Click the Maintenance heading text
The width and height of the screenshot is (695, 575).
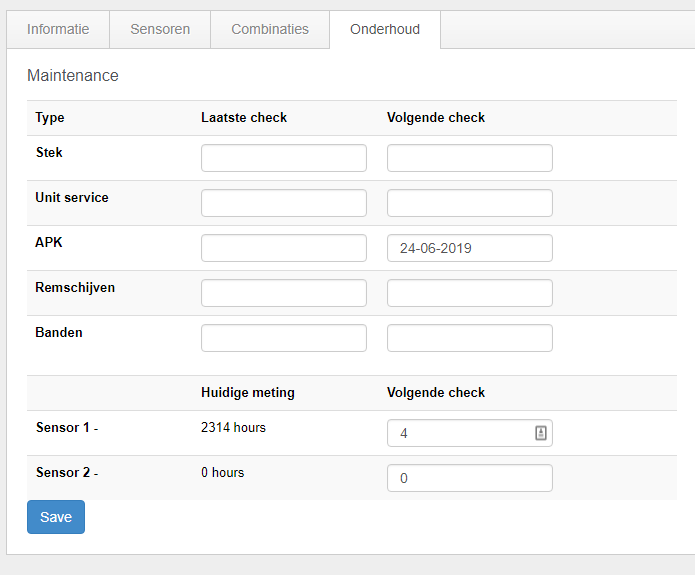73,76
